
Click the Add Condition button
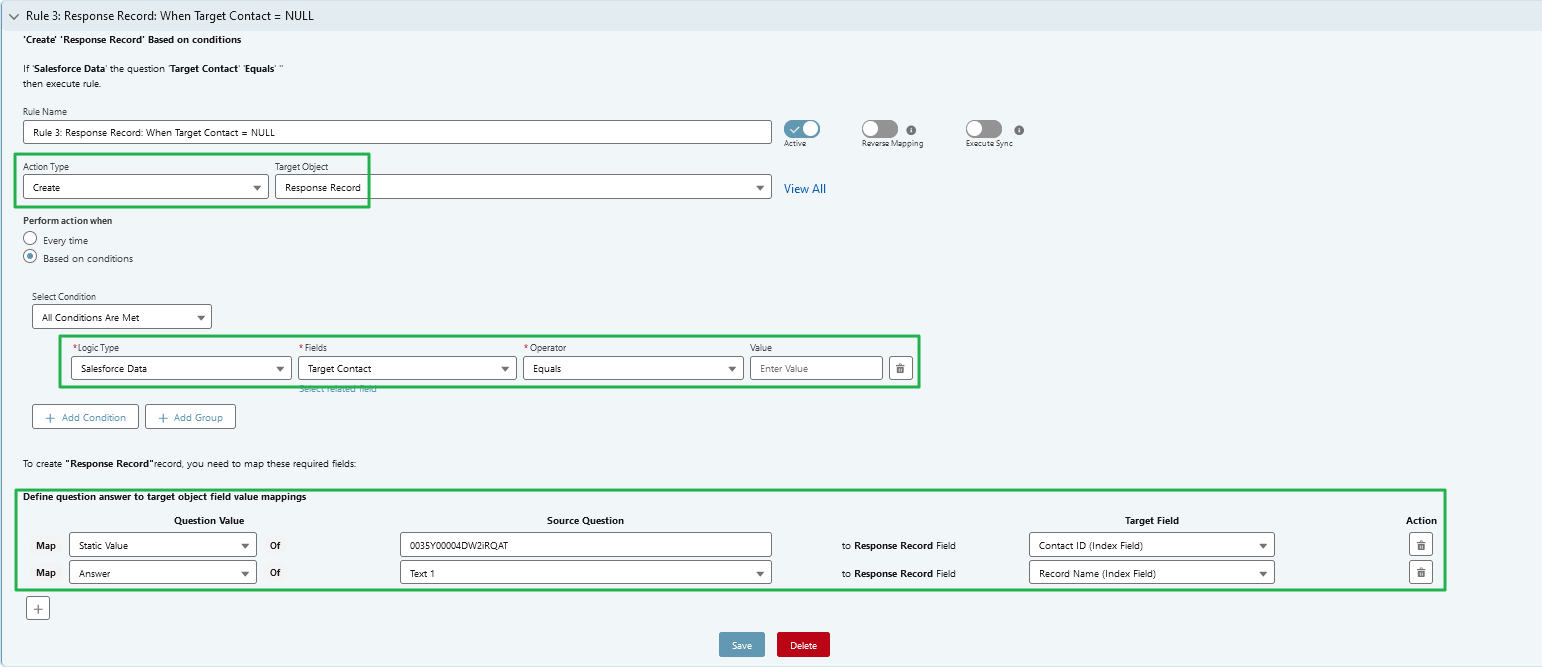(x=85, y=416)
